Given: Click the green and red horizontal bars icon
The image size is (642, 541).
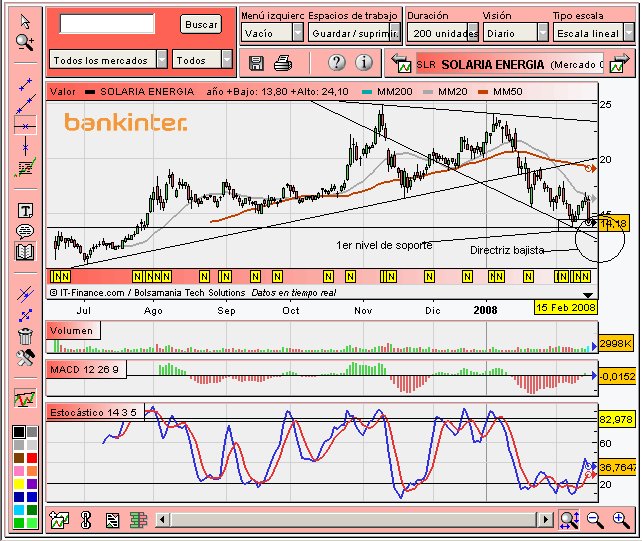Looking at the screenshot, I should [x=138, y=520].
